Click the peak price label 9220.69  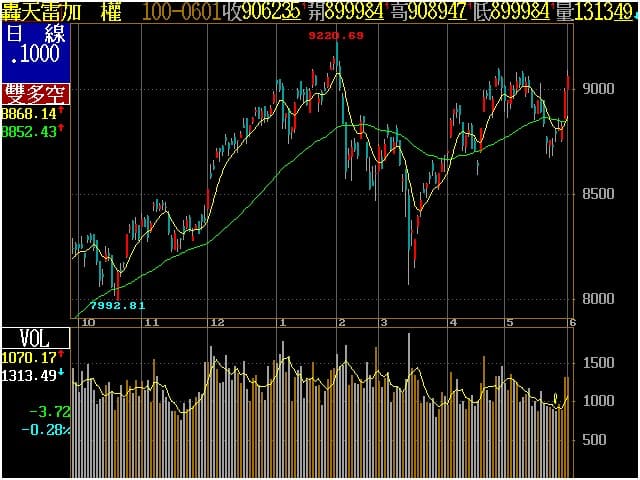coord(335,36)
